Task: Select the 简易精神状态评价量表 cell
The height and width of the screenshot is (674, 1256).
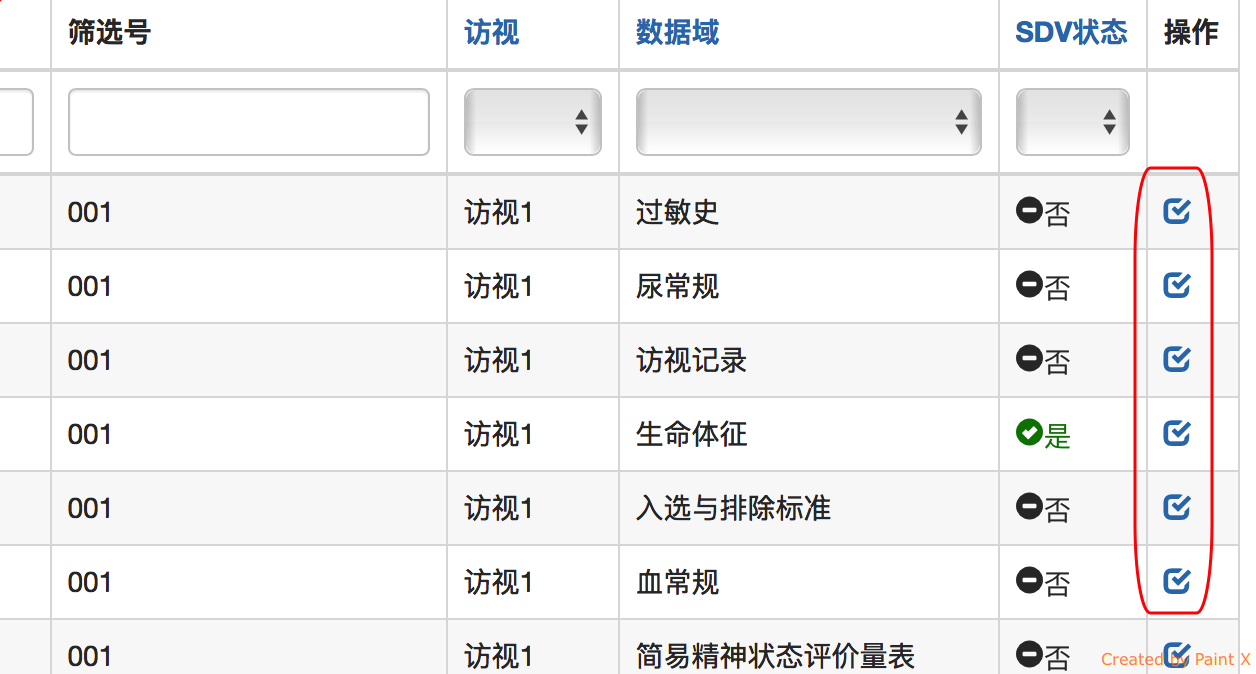Action: click(x=775, y=656)
